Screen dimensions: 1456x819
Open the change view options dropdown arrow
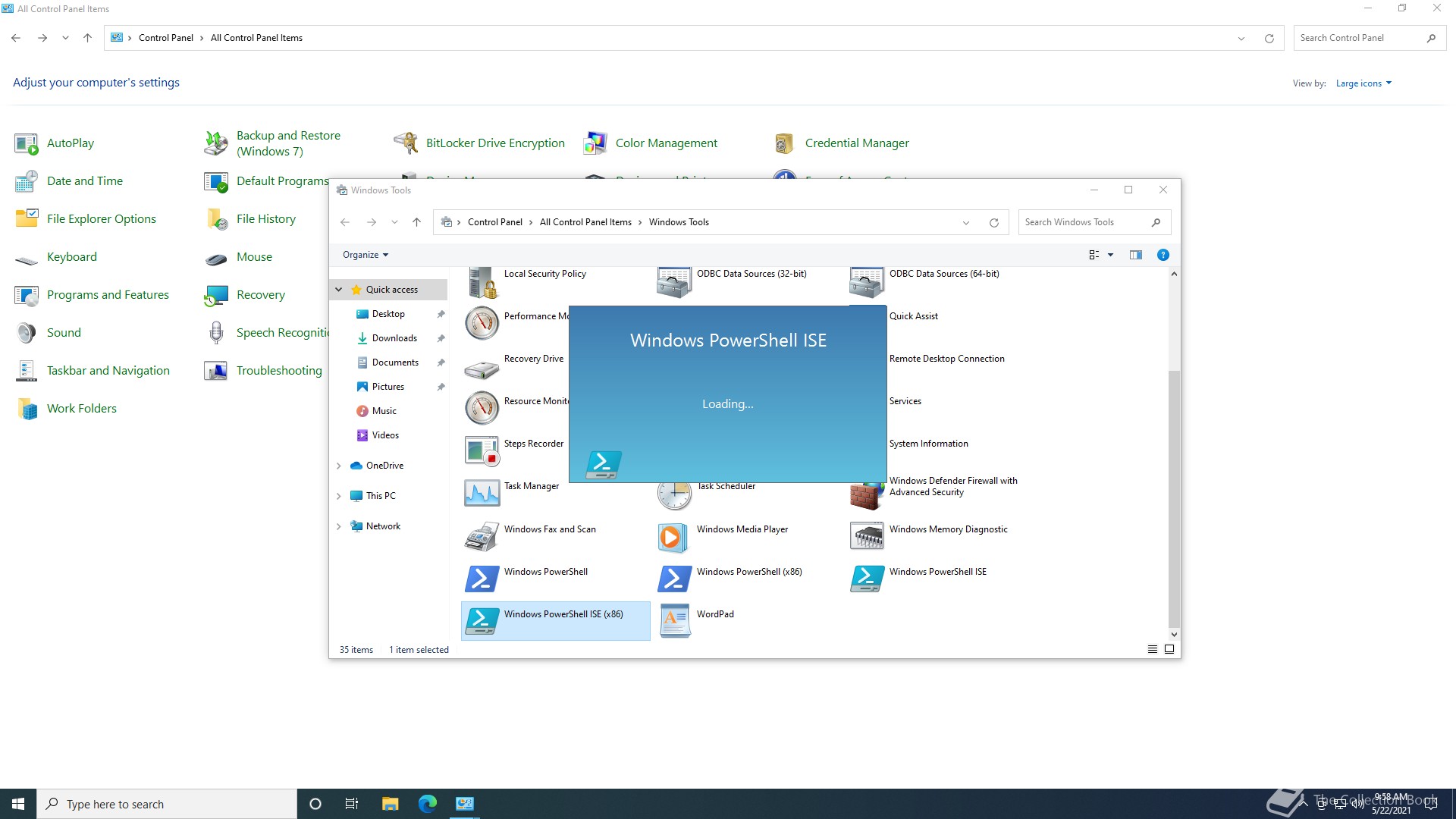pyautogui.click(x=1110, y=255)
